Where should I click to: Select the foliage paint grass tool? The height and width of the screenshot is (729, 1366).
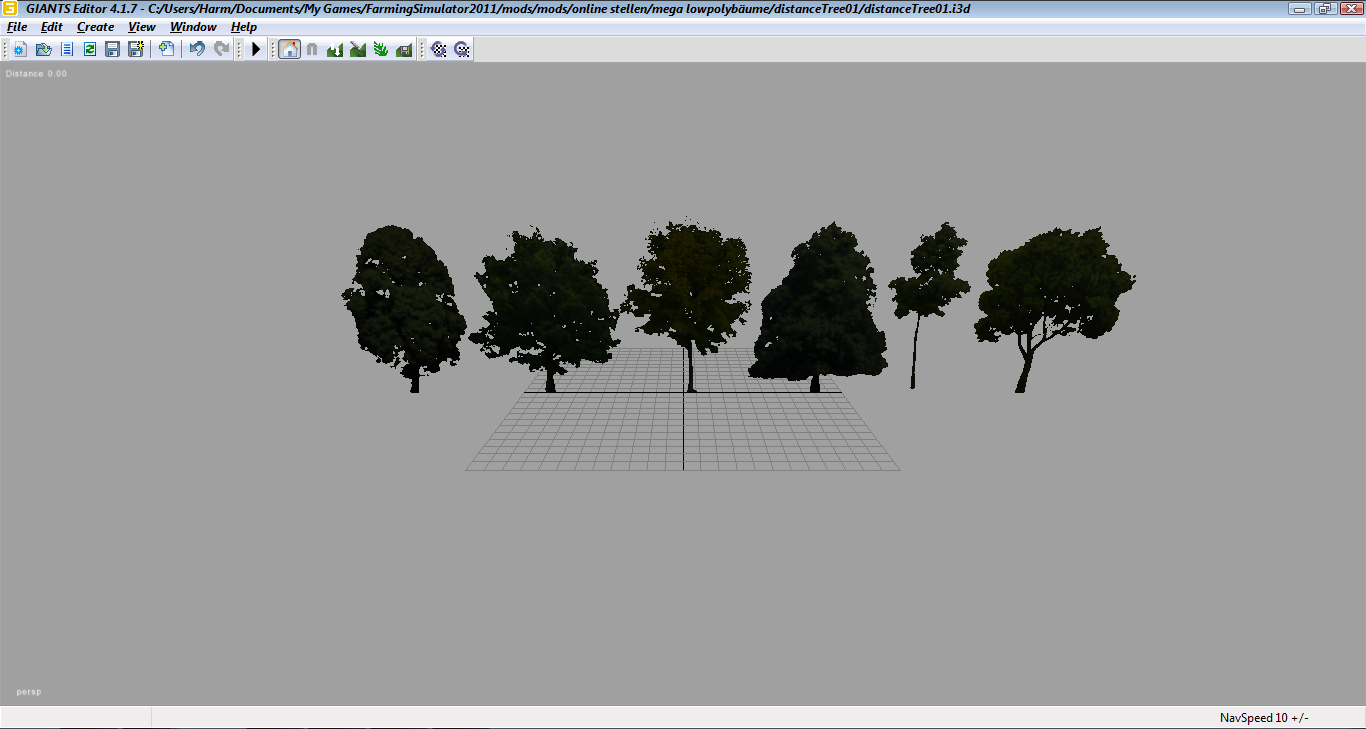tap(381, 49)
